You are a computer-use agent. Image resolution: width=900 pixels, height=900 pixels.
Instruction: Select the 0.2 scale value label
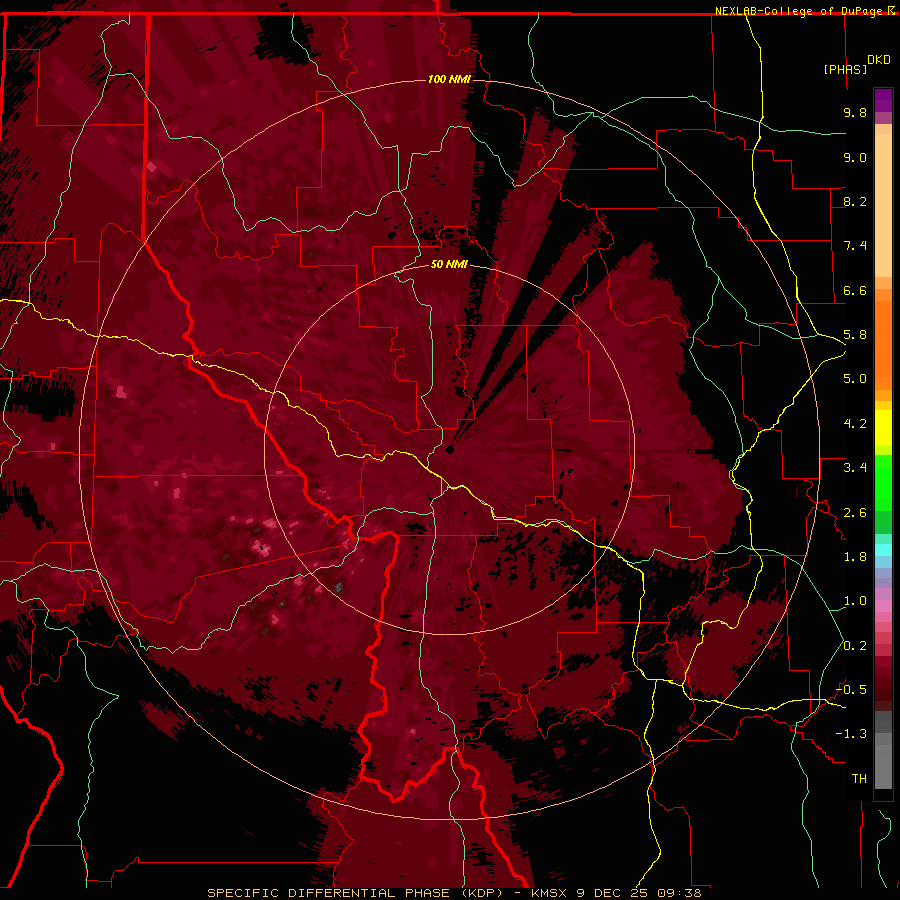tap(855, 646)
